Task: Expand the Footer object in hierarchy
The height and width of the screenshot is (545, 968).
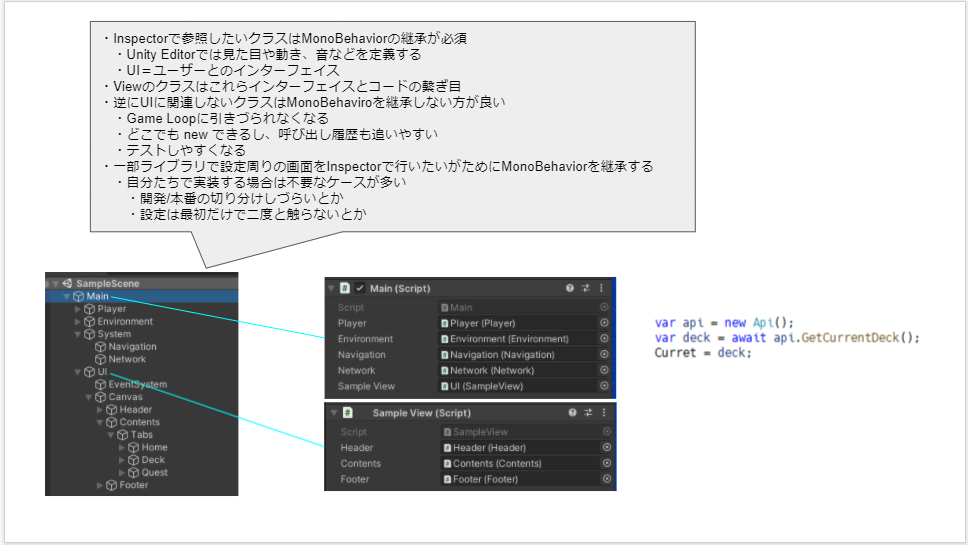Action: tap(99, 485)
